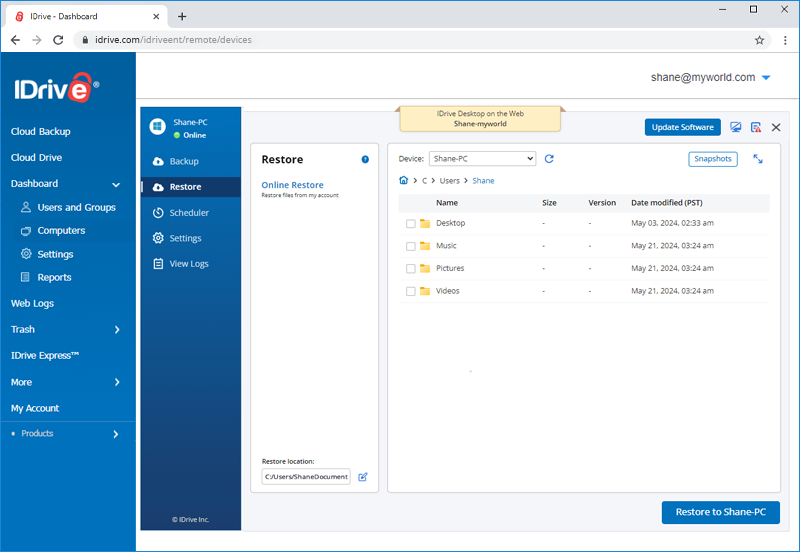Click Restore to Shane-PC button
This screenshot has width=800, height=552.
721,512
